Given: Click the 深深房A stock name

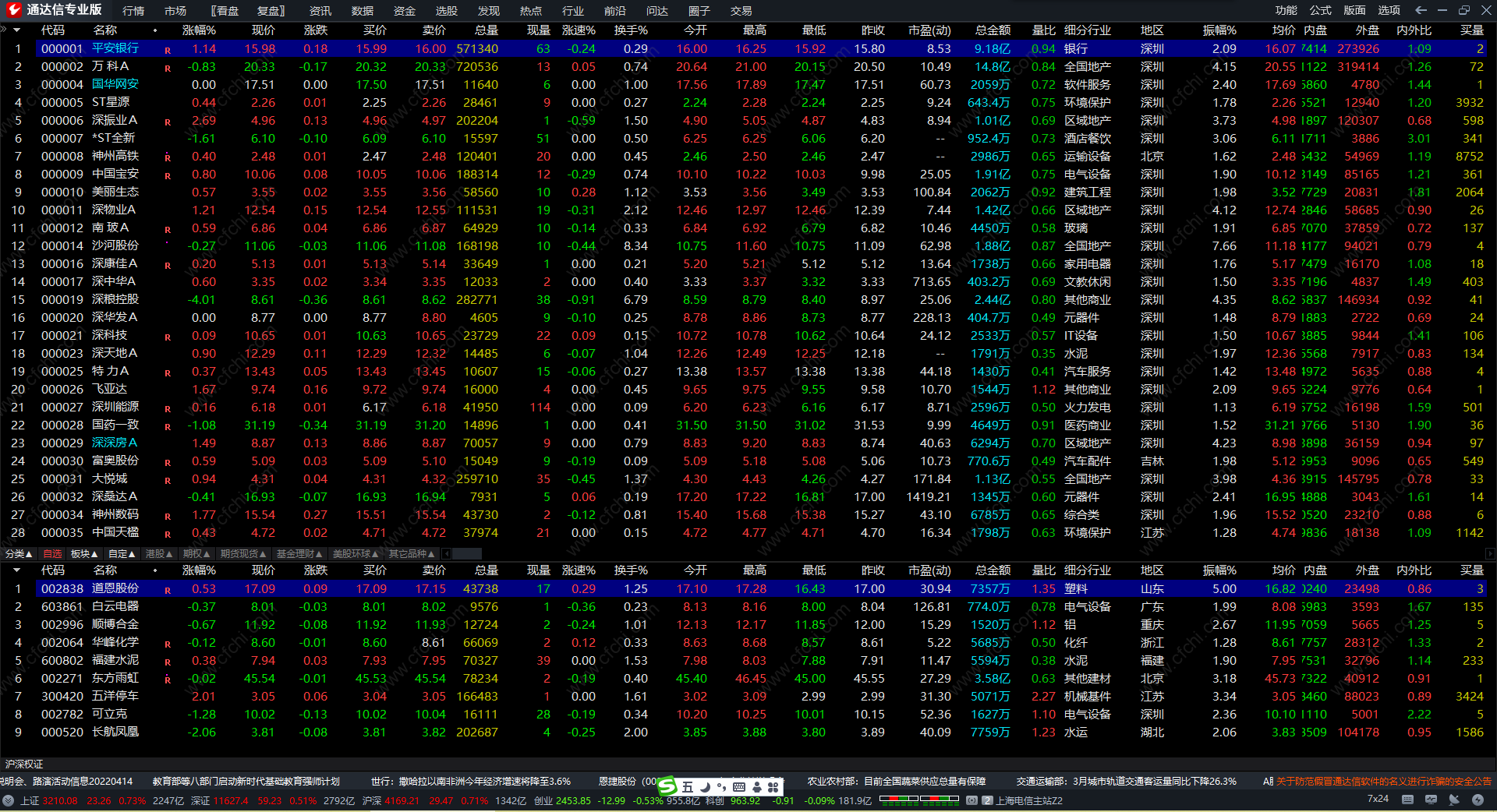Looking at the screenshot, I should pyautogui.click(x=115, y=443).
